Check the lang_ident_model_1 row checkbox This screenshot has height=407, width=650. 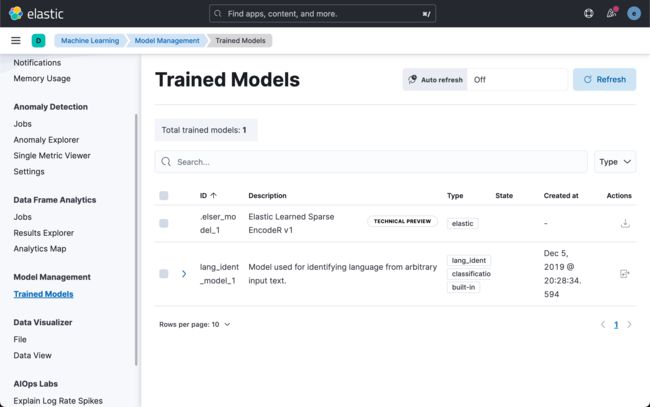pyautogui.click(x=164, y=274)
